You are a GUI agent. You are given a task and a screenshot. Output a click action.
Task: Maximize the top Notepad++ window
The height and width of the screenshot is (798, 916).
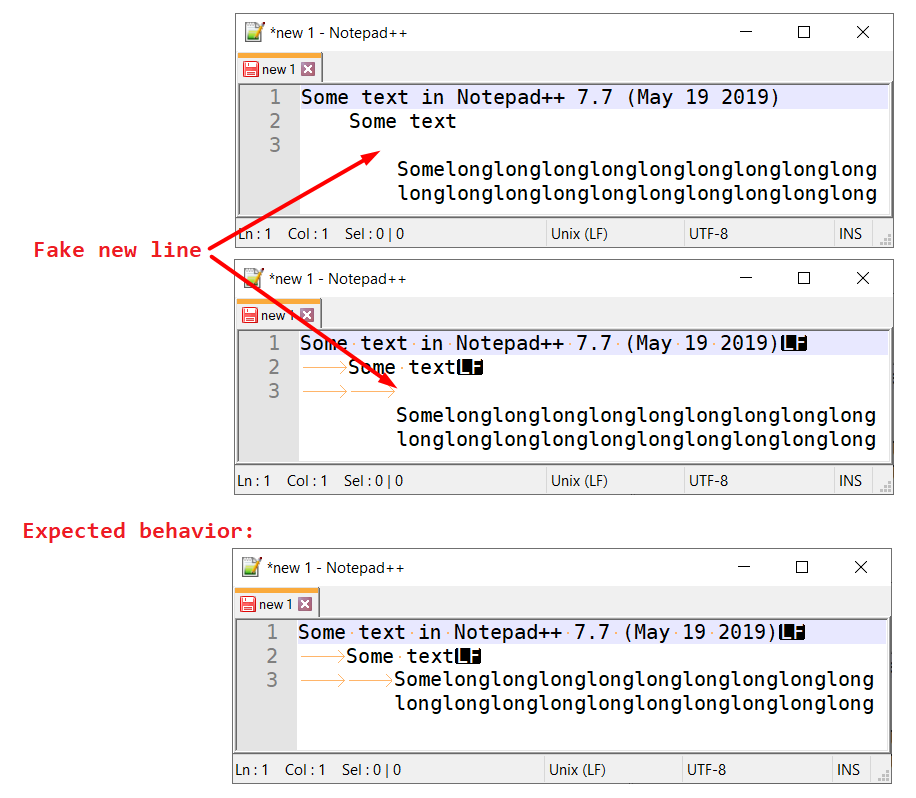804,32
